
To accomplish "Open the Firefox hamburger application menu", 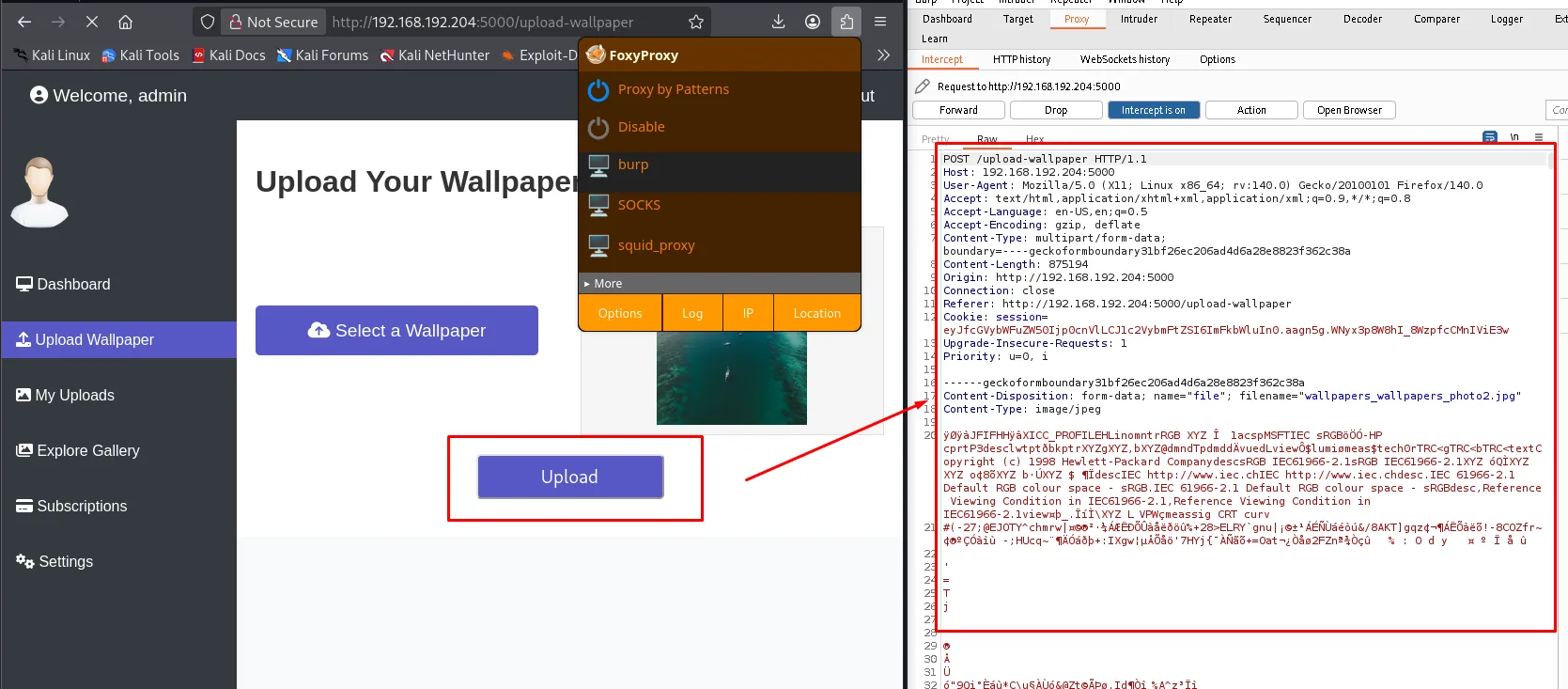I will tap(880, 22).
